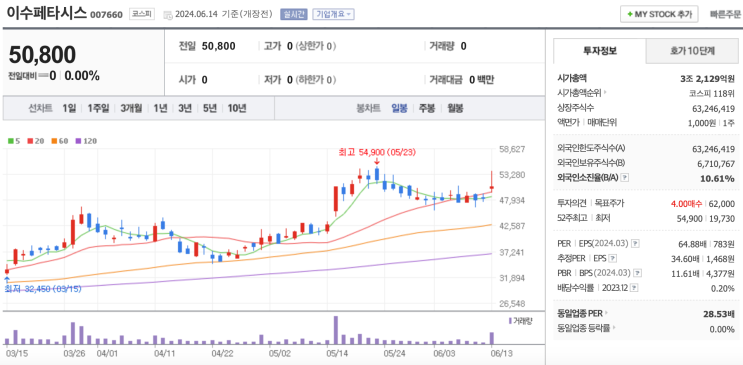Switch to the 호가10단계 tab
Screen dimensions: 743x365
(x=692, y=51)
